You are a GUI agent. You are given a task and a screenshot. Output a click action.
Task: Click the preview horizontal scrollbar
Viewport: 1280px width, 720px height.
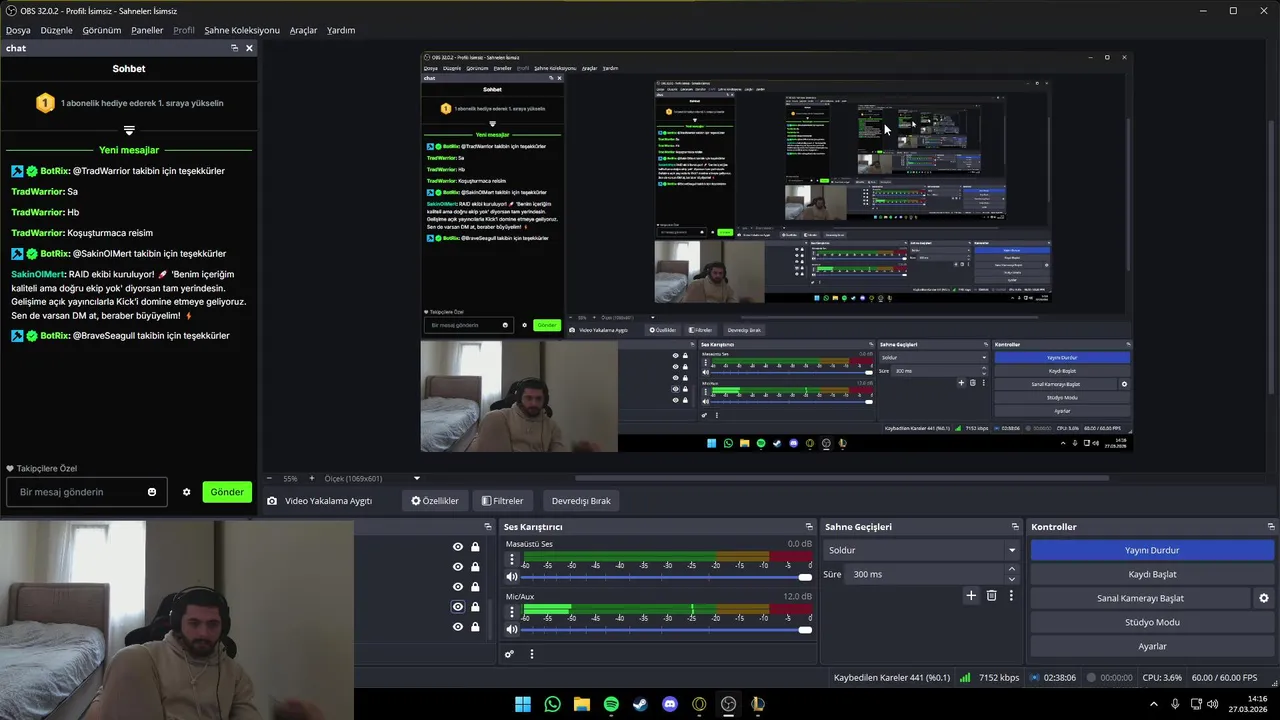[x=841, y=478]
